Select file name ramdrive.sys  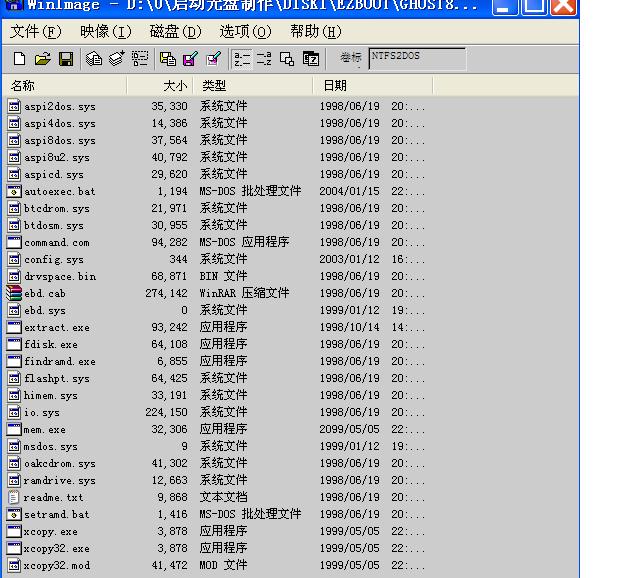point(60,481)
